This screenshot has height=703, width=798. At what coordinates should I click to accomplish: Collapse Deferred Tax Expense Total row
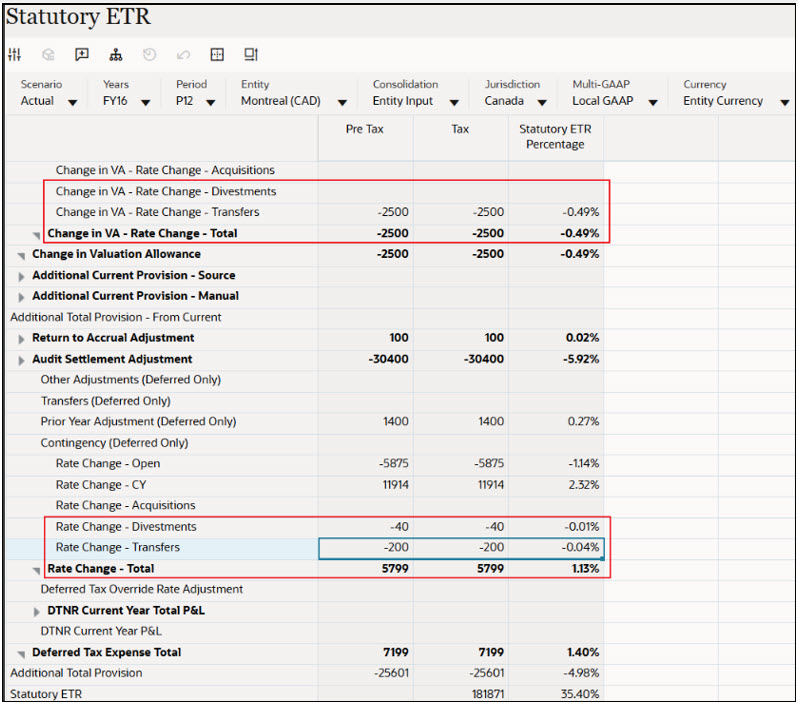point(21,654)
